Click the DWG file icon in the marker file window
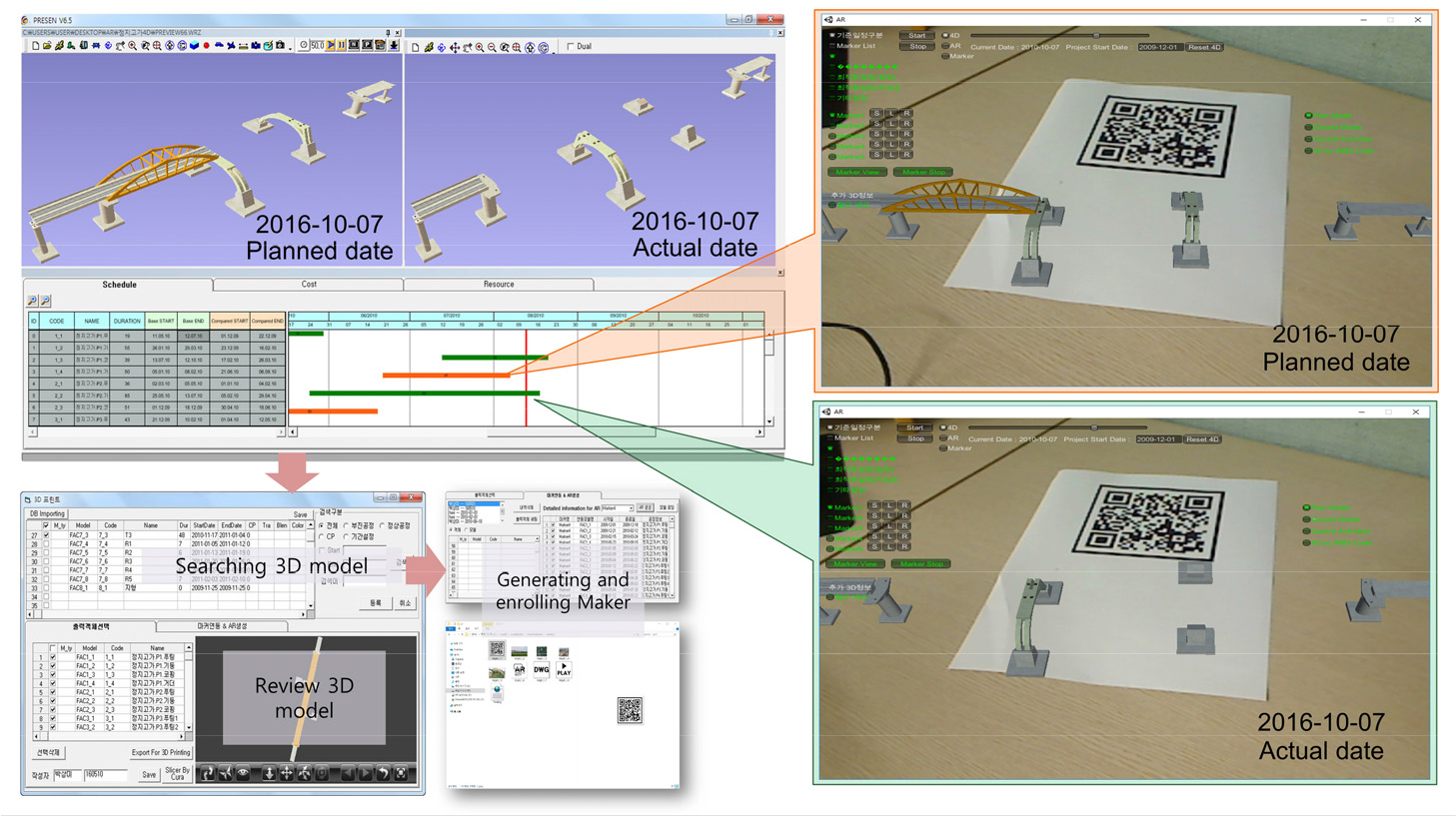Viewport: 1456px width, 816px height. [542, 669]
